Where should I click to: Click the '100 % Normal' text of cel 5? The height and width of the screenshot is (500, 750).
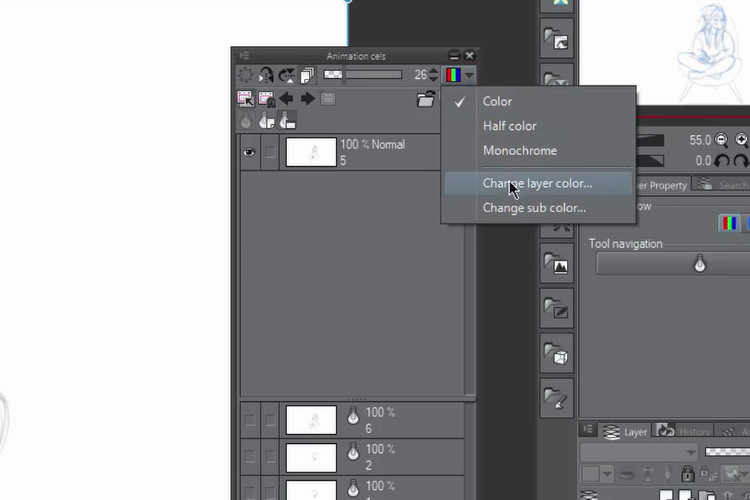[373, 144]
